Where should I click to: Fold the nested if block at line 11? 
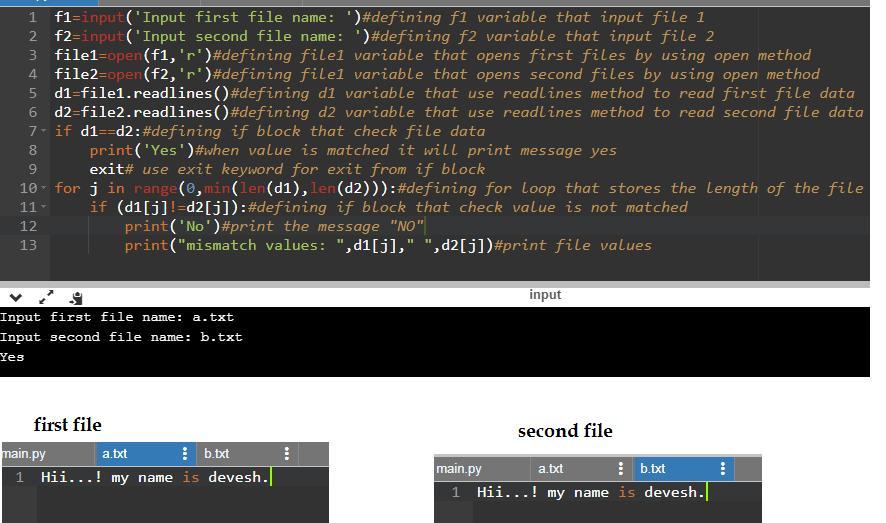tap(44, 207)
